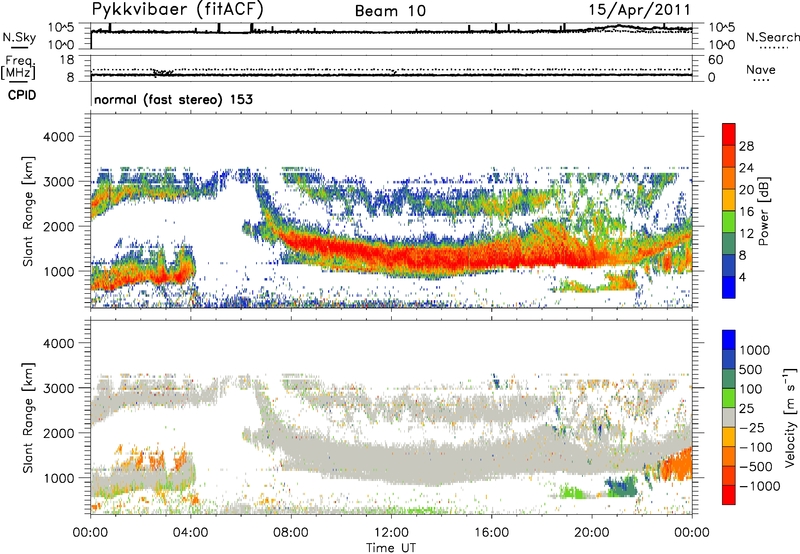
Task: Click the 'Velocity [m s-1]' color bar label
Action: tap(790, 417)
